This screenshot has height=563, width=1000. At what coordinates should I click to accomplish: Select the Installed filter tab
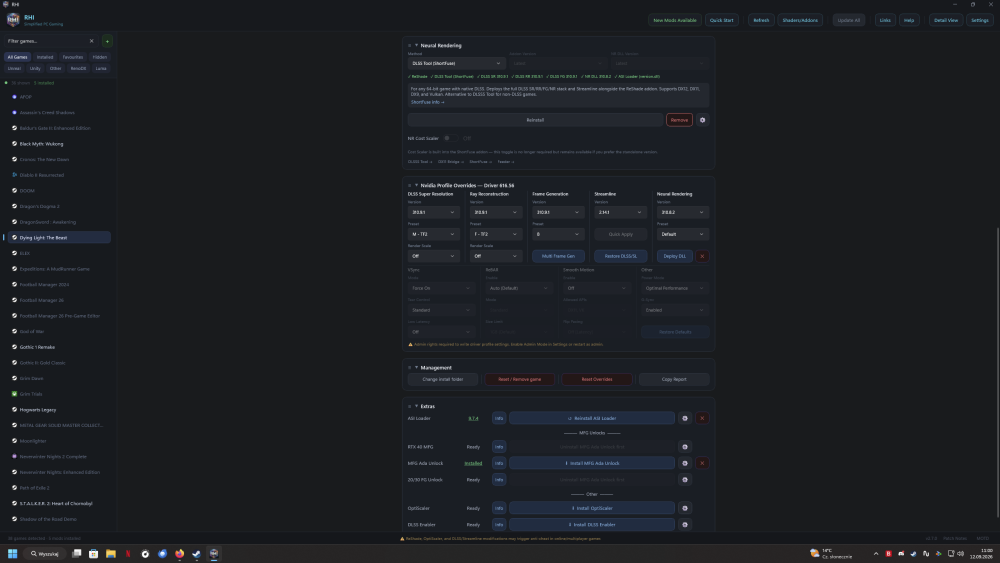pos(45,57)
